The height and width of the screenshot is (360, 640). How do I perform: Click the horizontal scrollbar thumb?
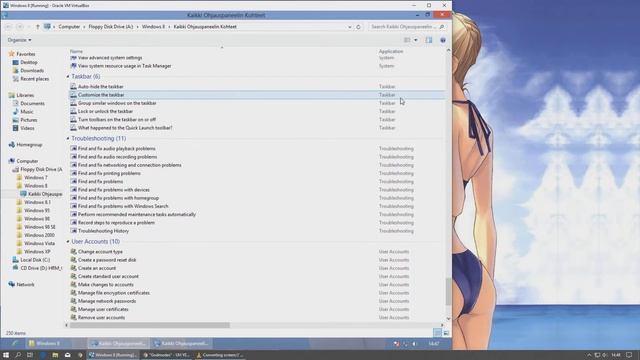click(150, 325)
